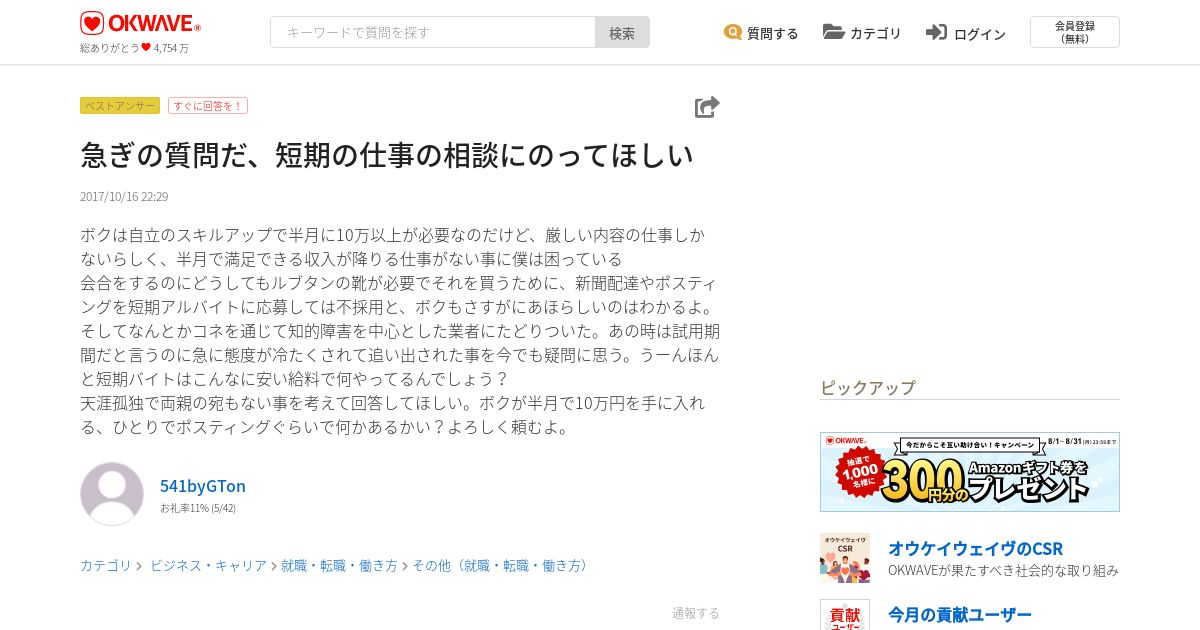The height and width of the screenshot is (630, 1200).
Task: Click the 検索 search button
Action: click(x=622, y=32)
